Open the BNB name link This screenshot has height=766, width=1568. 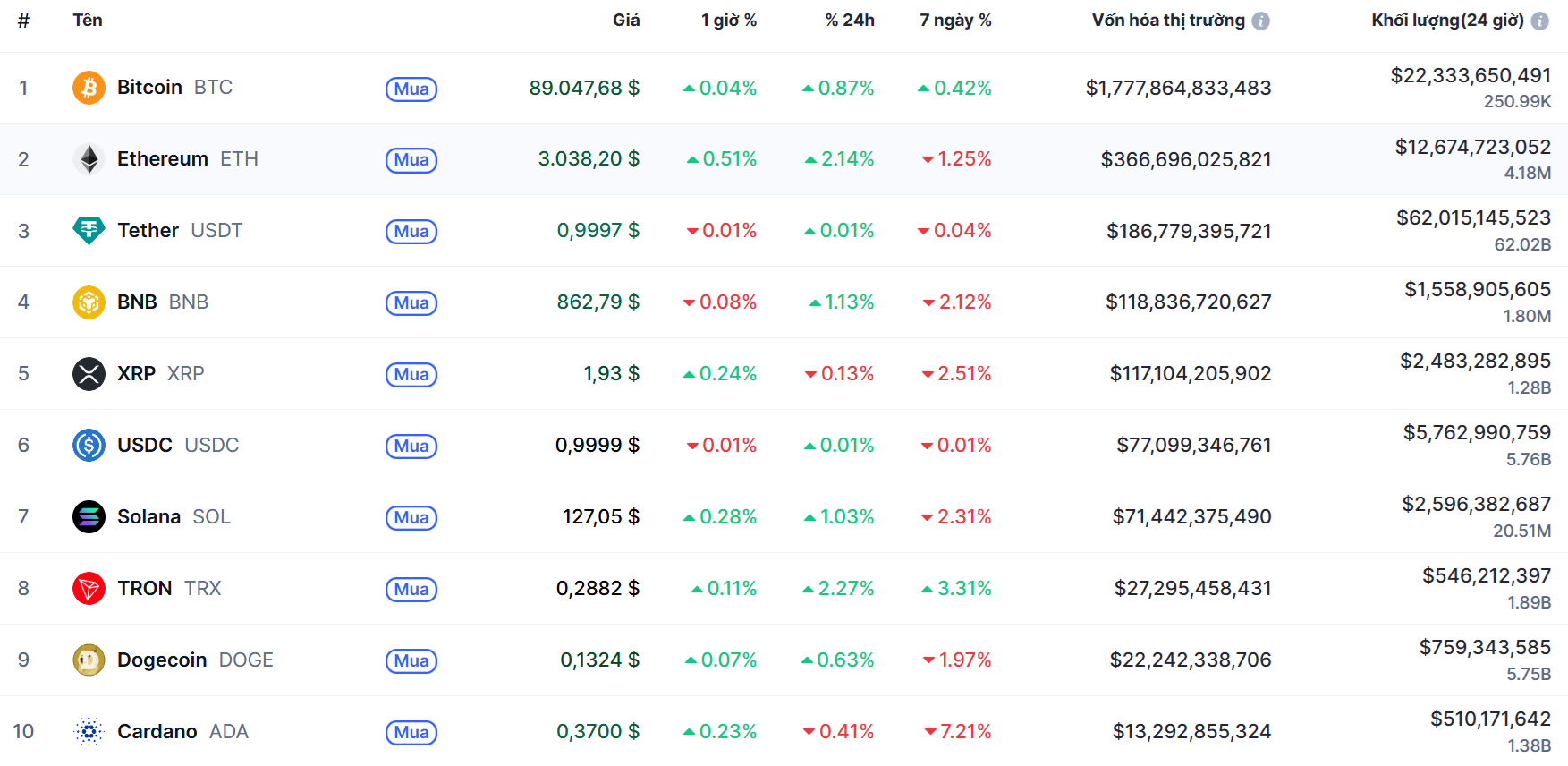[x=163, y=302]
